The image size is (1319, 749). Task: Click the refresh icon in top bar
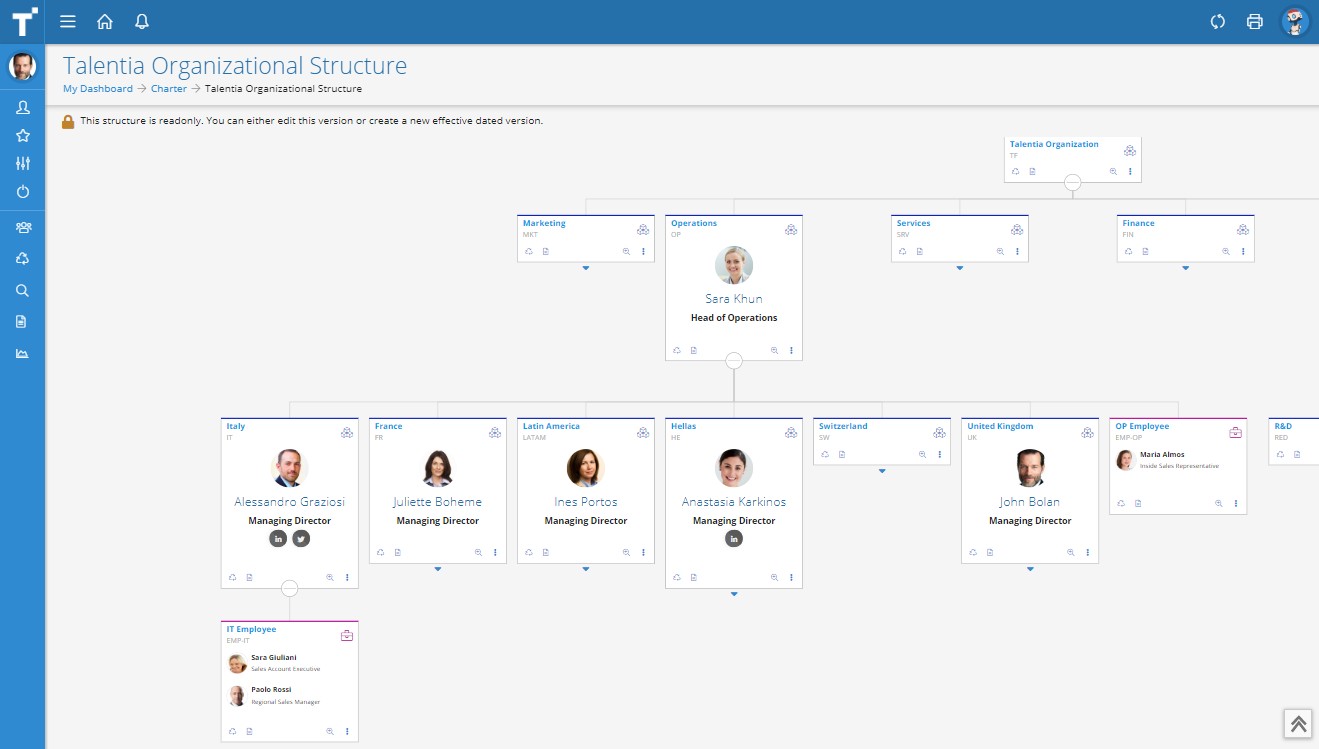tap(1218, 22)
